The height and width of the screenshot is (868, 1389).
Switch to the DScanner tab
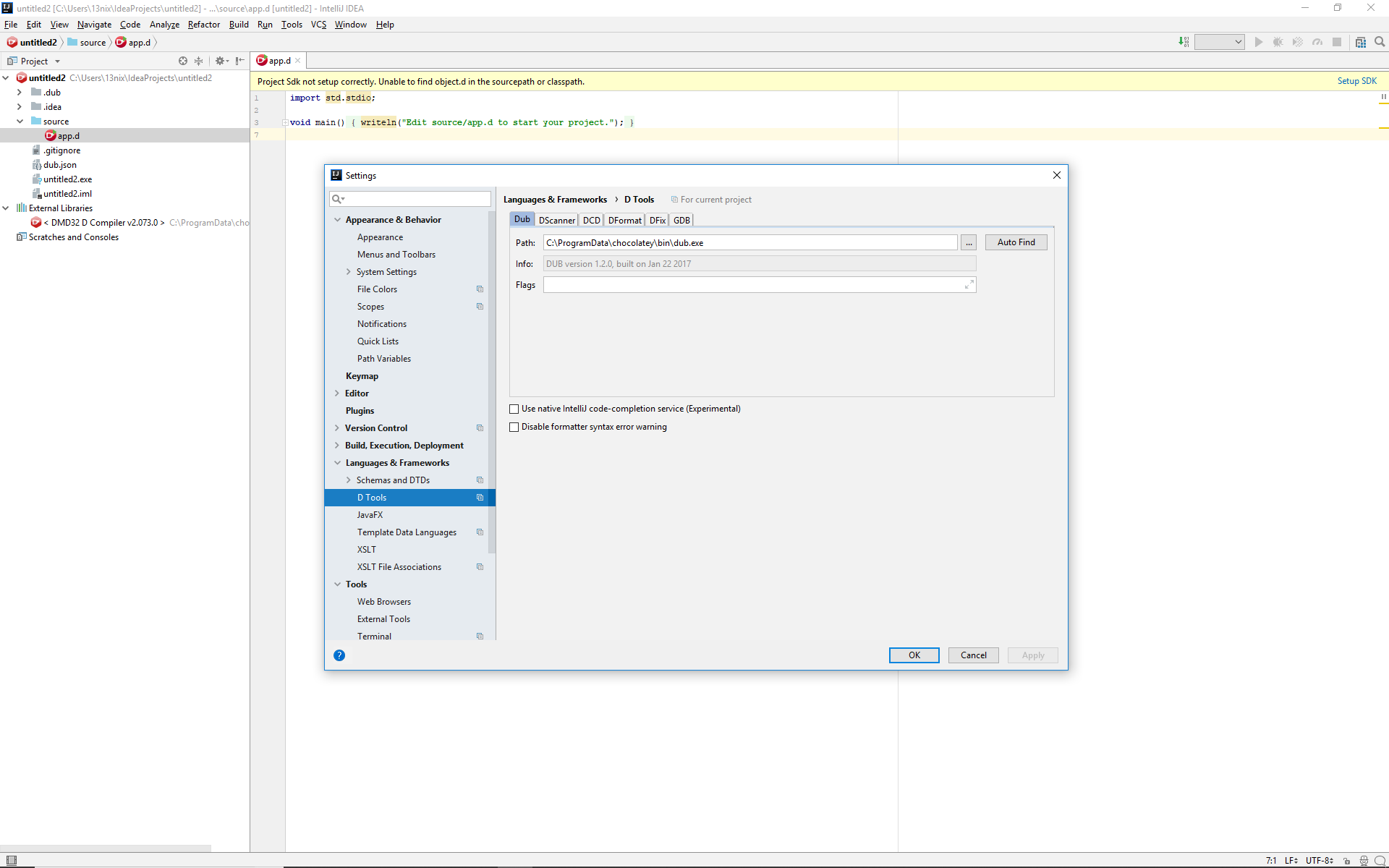click(556, 220)
